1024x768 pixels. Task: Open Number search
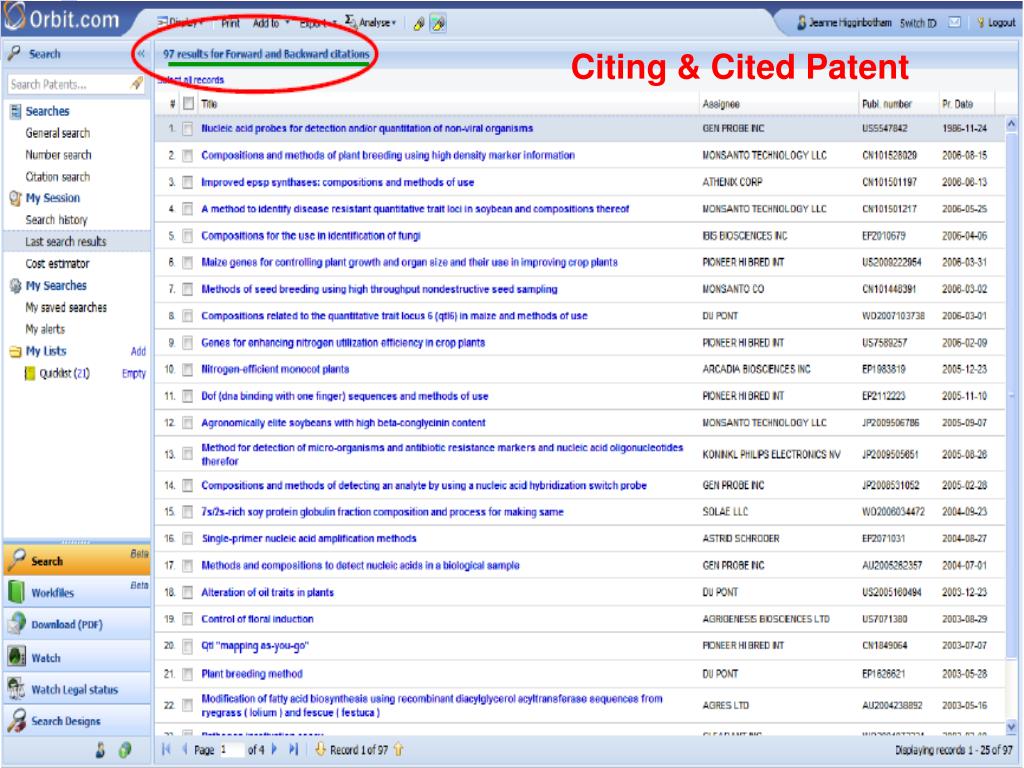click(x=58, y=155)
